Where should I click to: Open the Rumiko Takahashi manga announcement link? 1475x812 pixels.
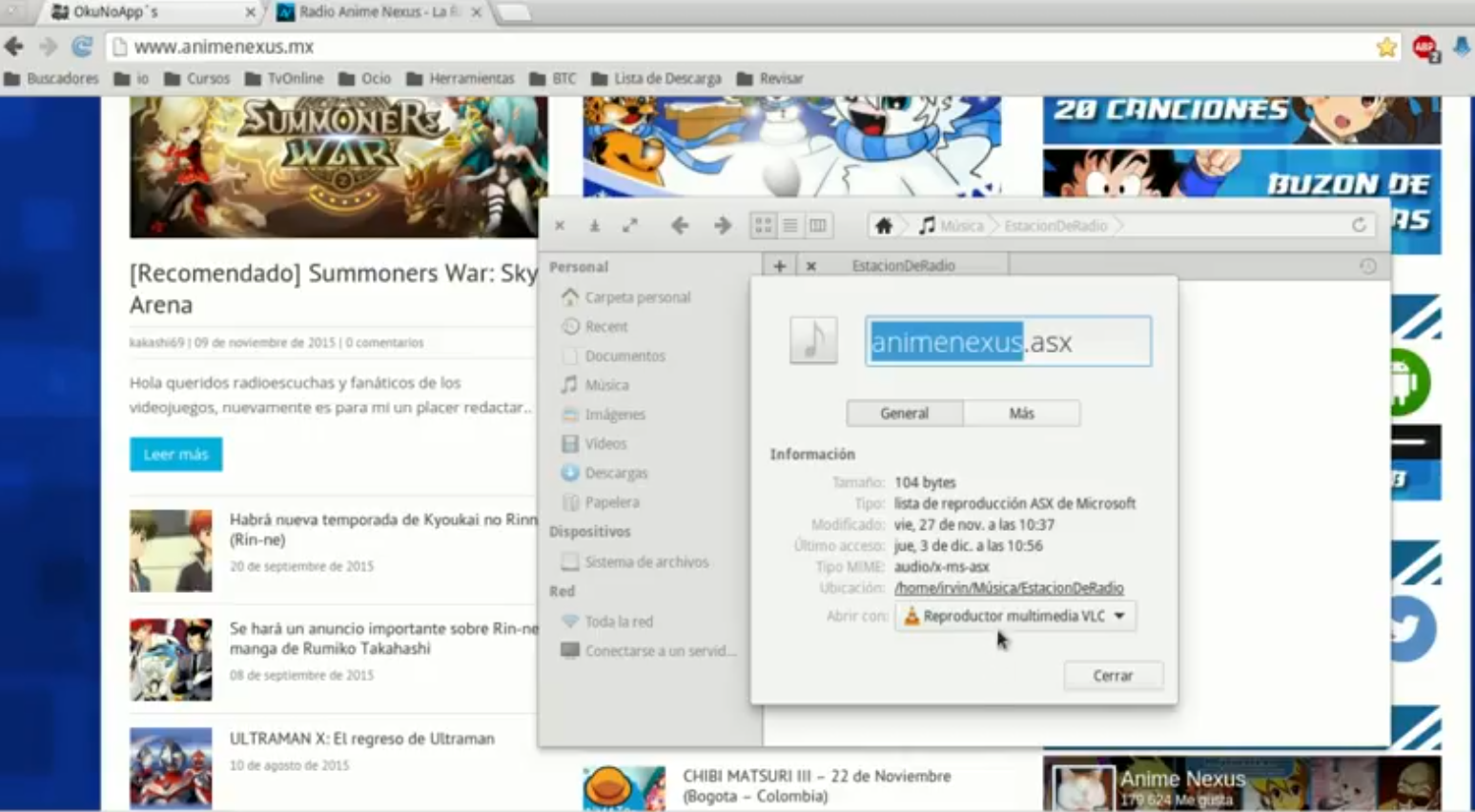click(383, 639)
